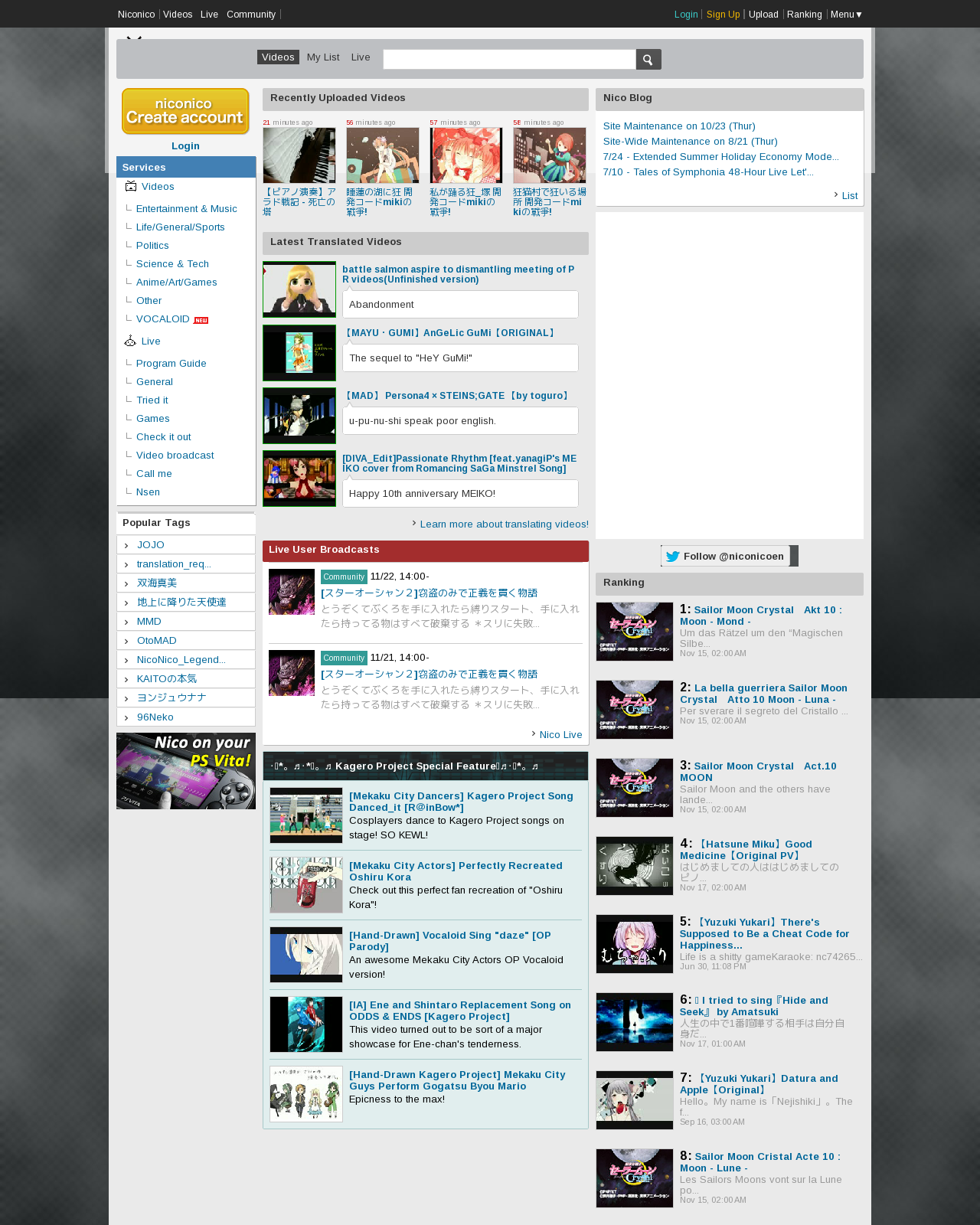Open Science & Tech category
980x1225 pixels.
172,264
